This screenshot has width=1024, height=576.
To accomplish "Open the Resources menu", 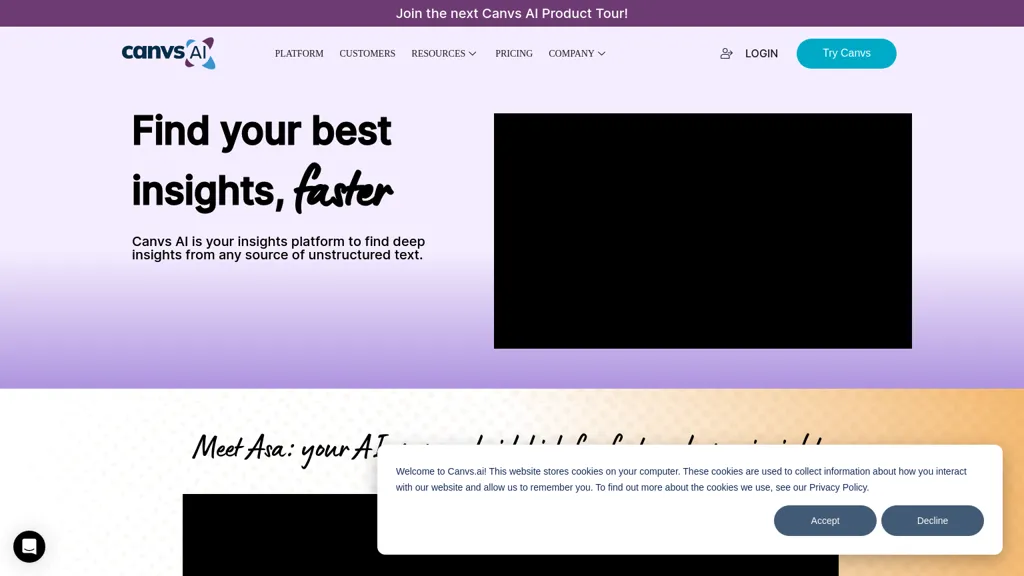I will 438,54.
